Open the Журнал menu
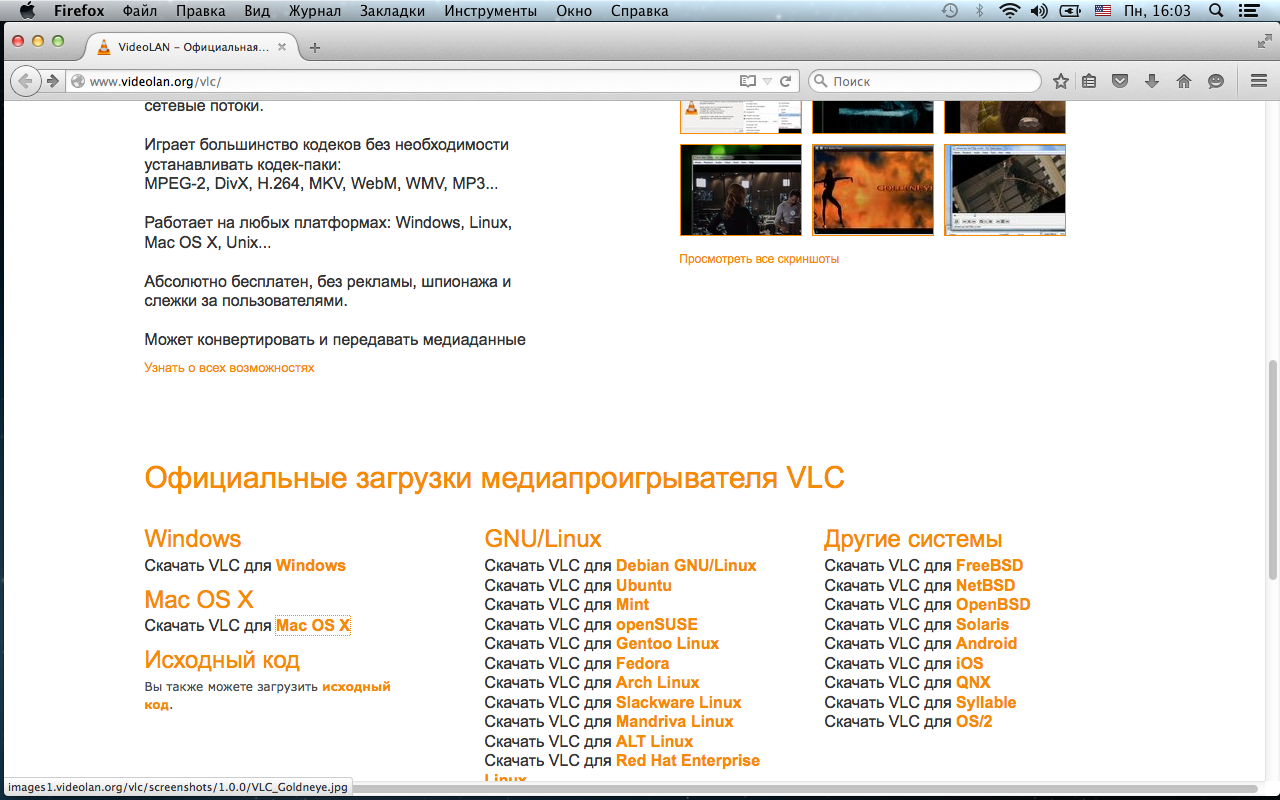Viewport: 1280px width, 800px height. [315, 11]
